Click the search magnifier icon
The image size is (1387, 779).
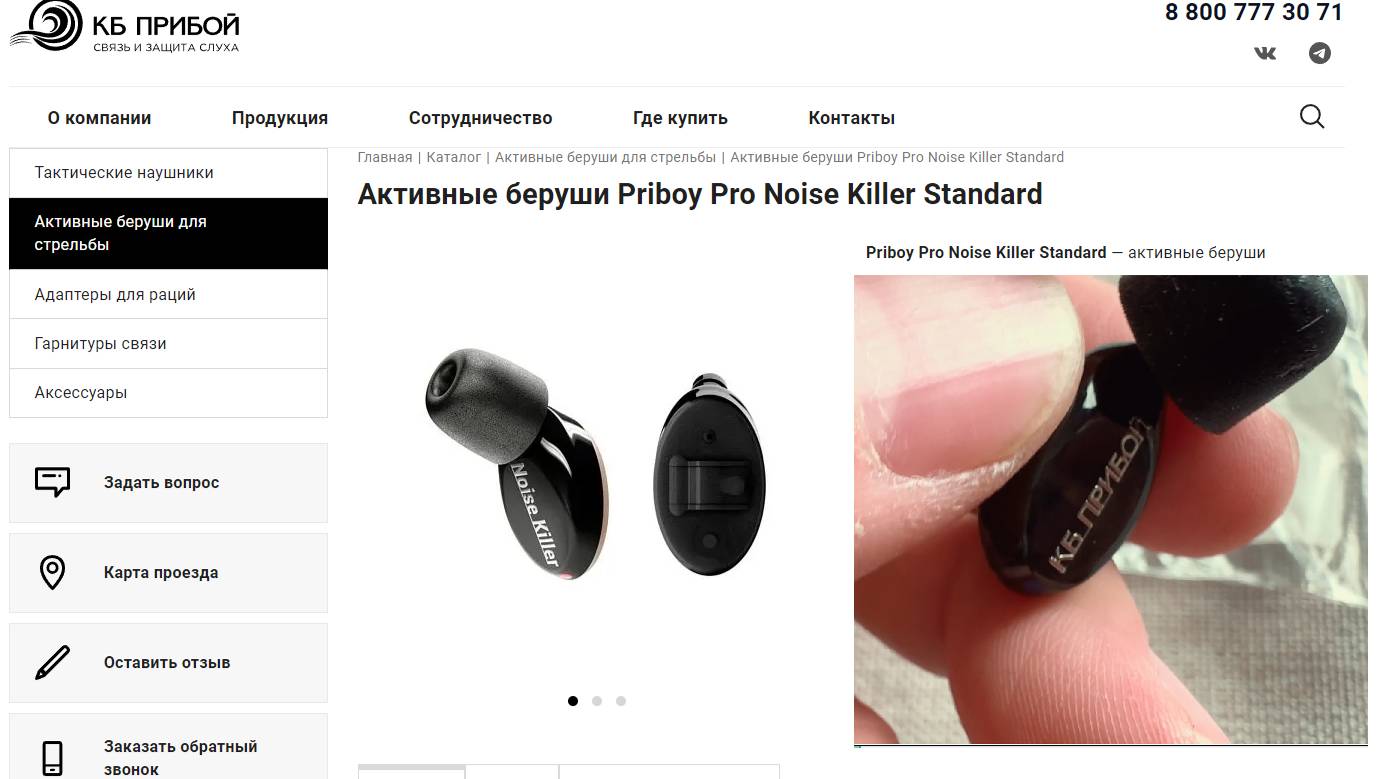click(1312, 117)
